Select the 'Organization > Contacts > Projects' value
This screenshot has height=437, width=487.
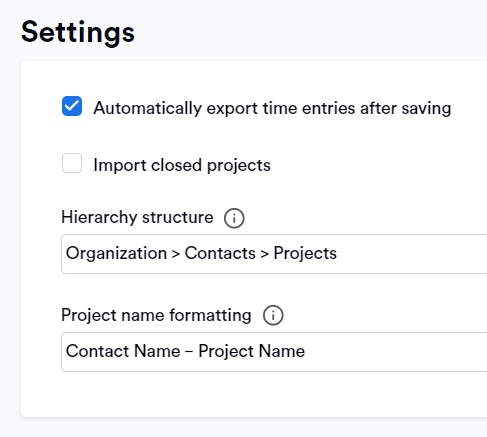pos(201,253)
